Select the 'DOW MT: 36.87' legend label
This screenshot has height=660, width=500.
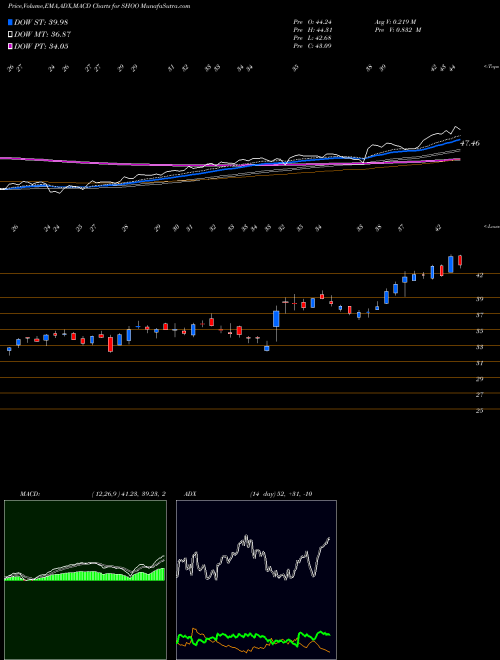click(41, 35)
